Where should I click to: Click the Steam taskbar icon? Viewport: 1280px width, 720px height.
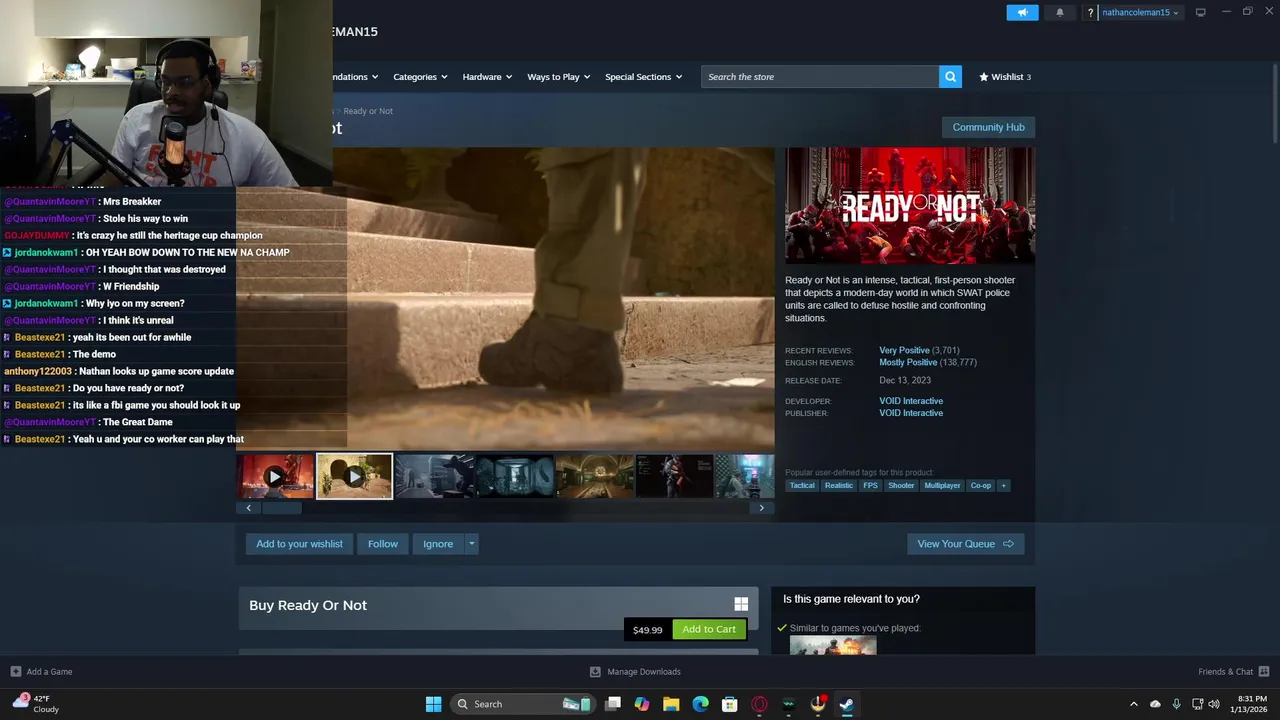click(x=847, y=704)
